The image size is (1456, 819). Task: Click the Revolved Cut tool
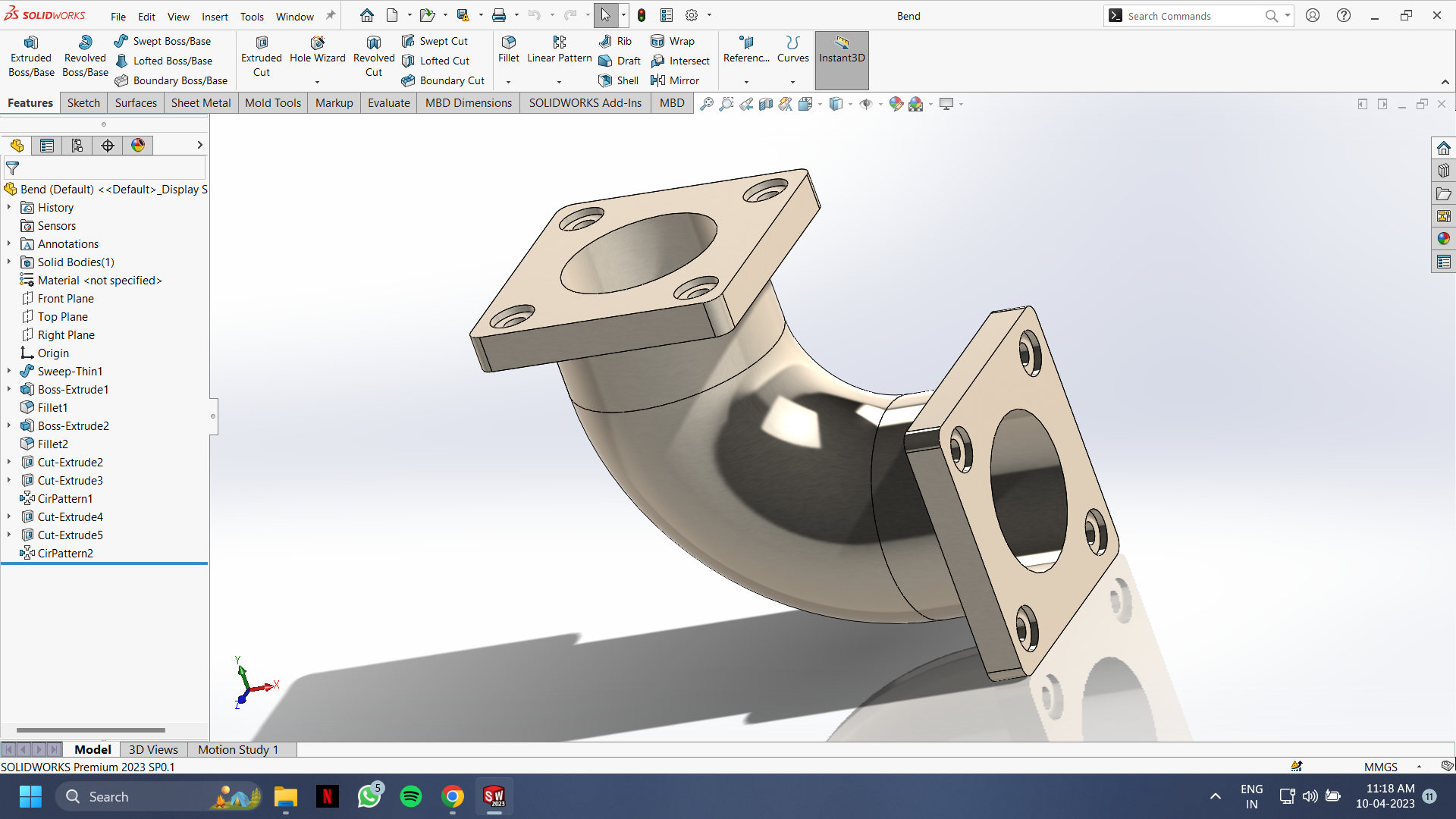point(374,57)
